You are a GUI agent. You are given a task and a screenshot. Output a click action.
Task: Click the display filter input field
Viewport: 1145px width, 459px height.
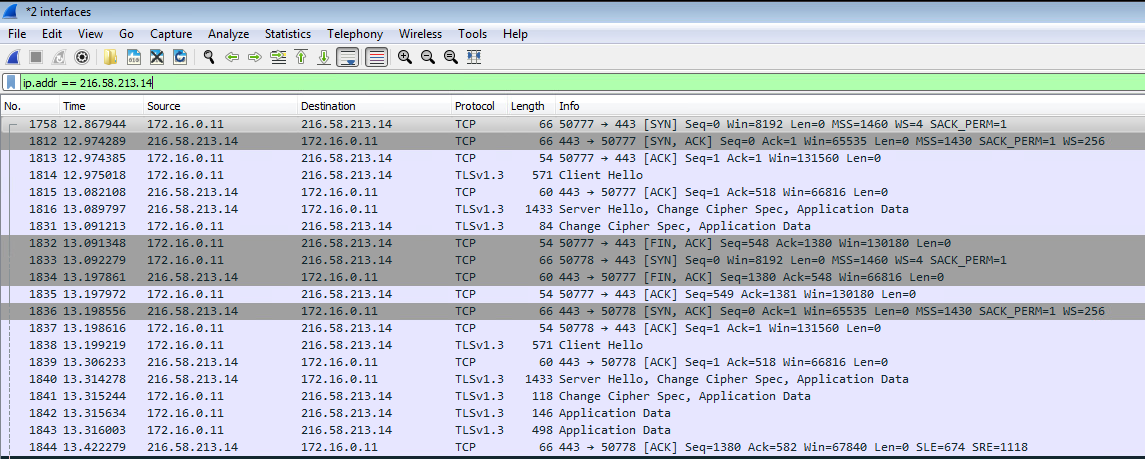581,82
